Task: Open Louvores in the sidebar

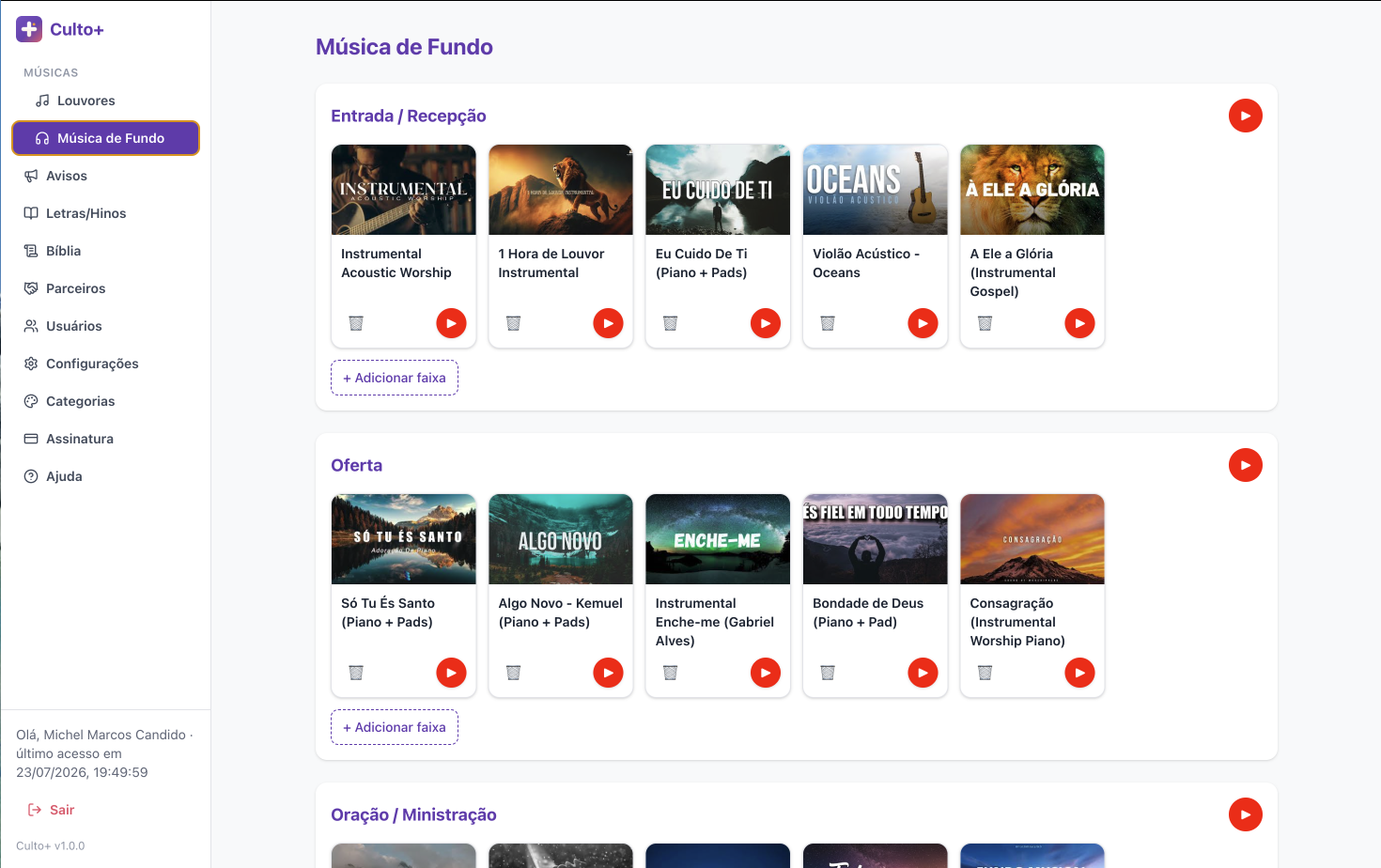Action: pyautogui.click(x=105, y=101)
